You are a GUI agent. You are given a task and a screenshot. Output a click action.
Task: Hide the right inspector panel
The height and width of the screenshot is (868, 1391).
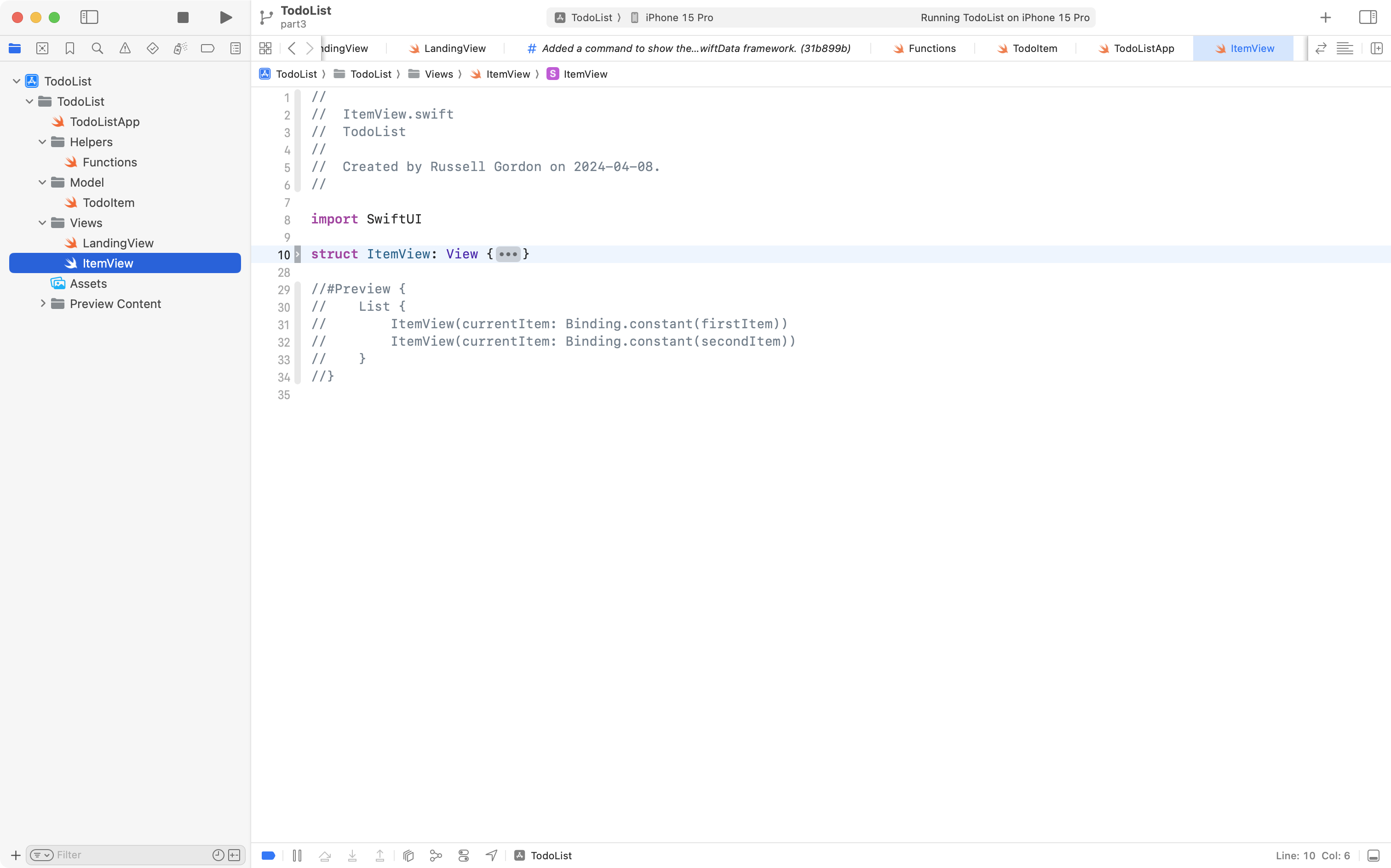(x=1368, y=17)
